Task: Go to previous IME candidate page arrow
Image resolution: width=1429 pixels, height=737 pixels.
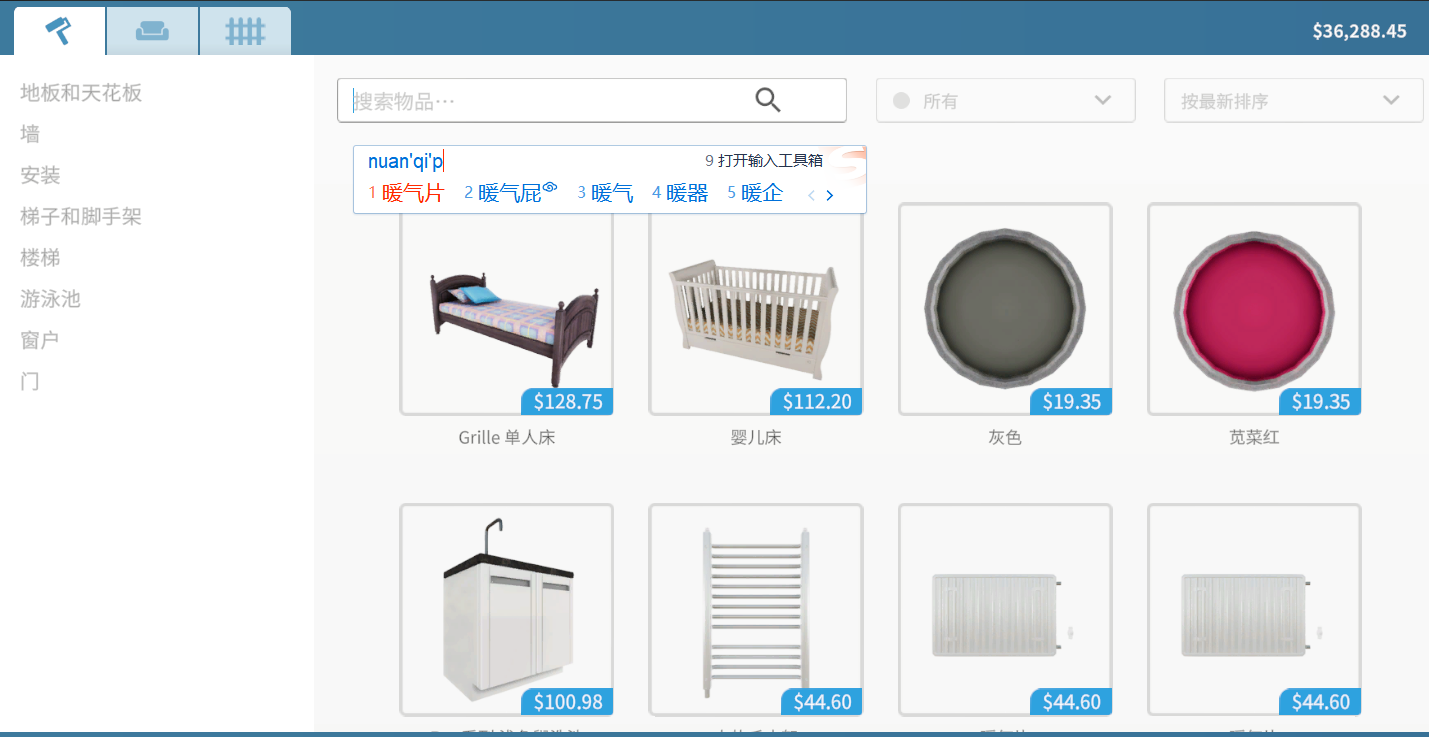Action: click(811, 195)
